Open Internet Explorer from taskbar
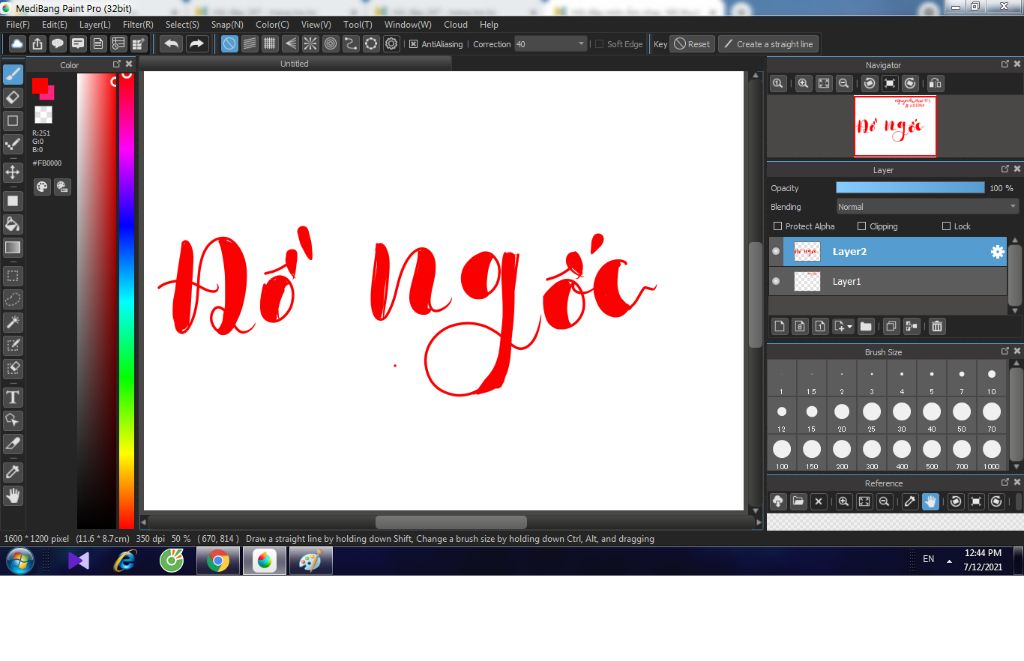The height and width of the screenshot is (661, 1024). [x=125, y=561]
